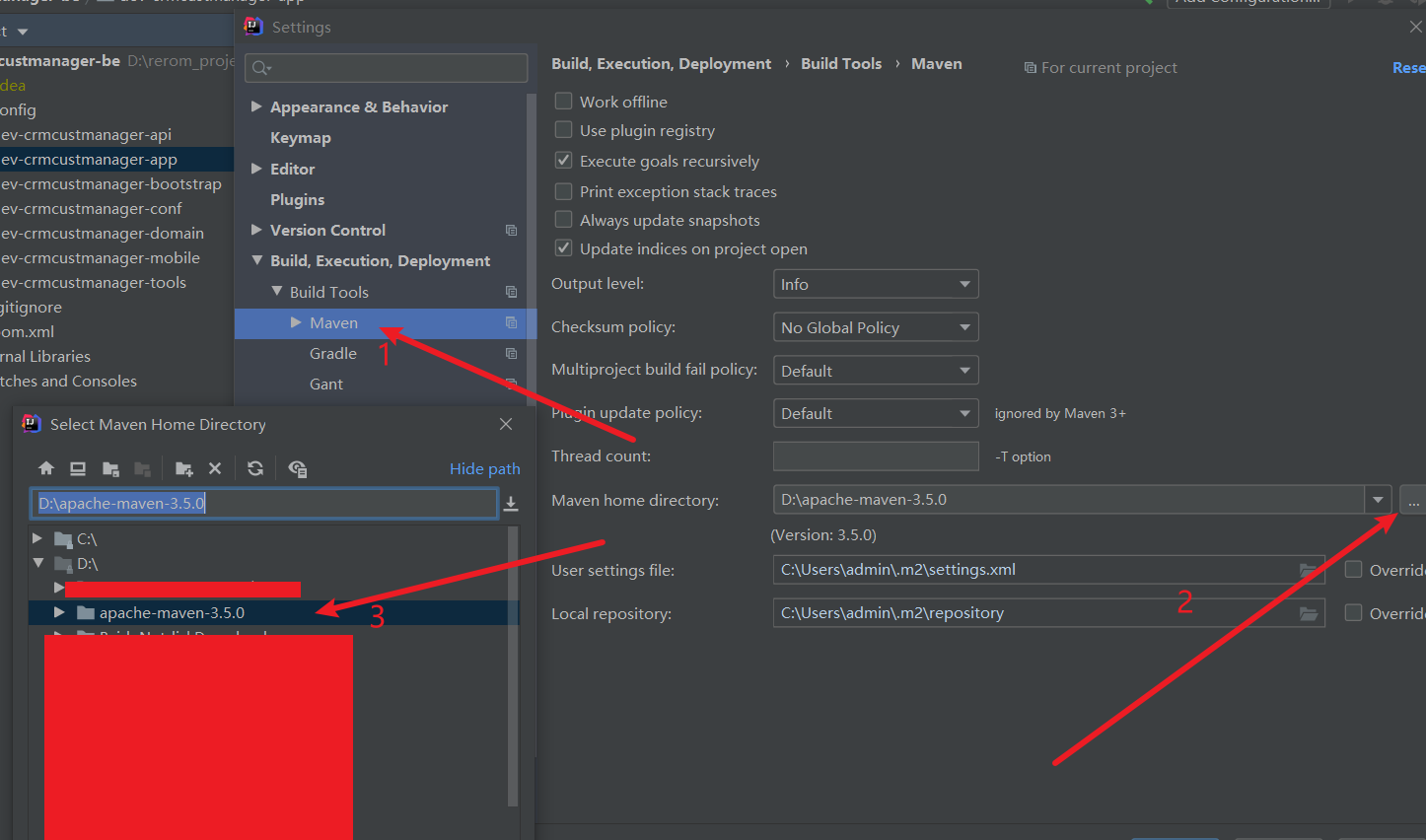
Task: Click Build, Execution, Deployment breadcrumb
Action: (x=661, y=63)
